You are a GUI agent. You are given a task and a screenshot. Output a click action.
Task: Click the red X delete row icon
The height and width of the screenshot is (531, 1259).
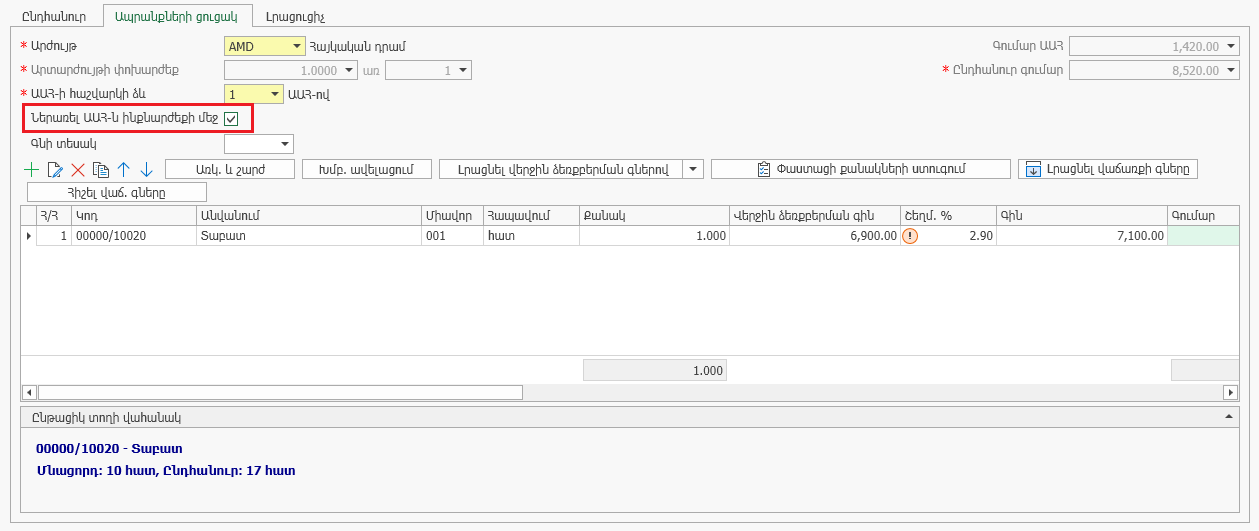coord(77,170)
